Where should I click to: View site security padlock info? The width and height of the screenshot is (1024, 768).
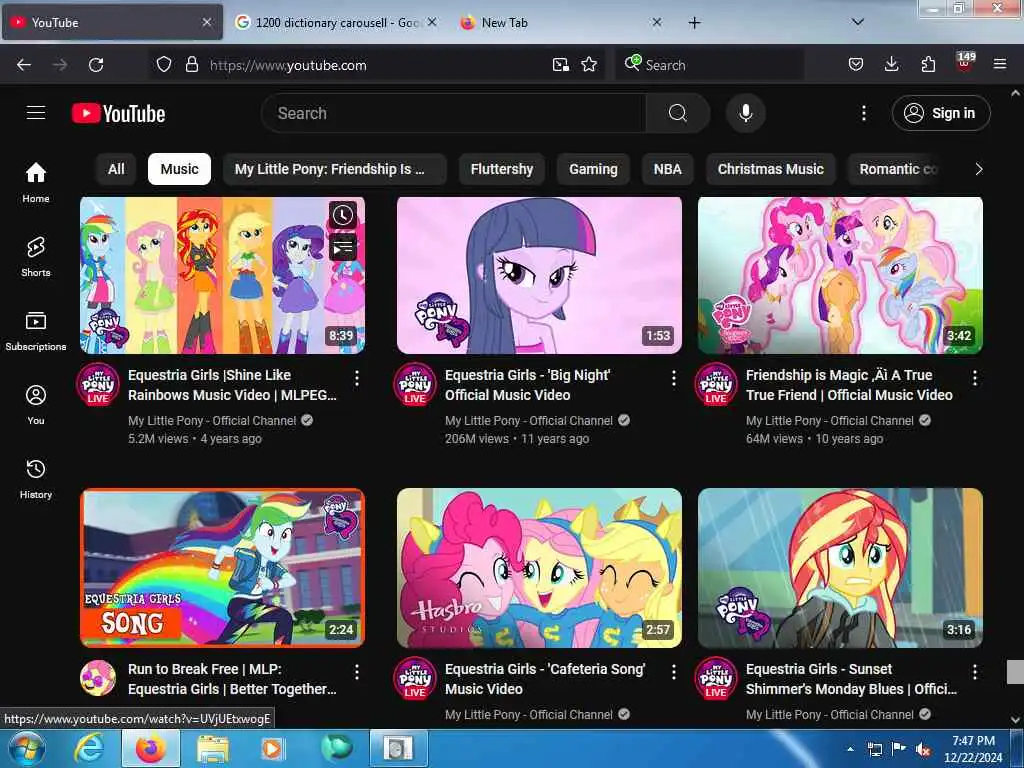click(191, 65)
